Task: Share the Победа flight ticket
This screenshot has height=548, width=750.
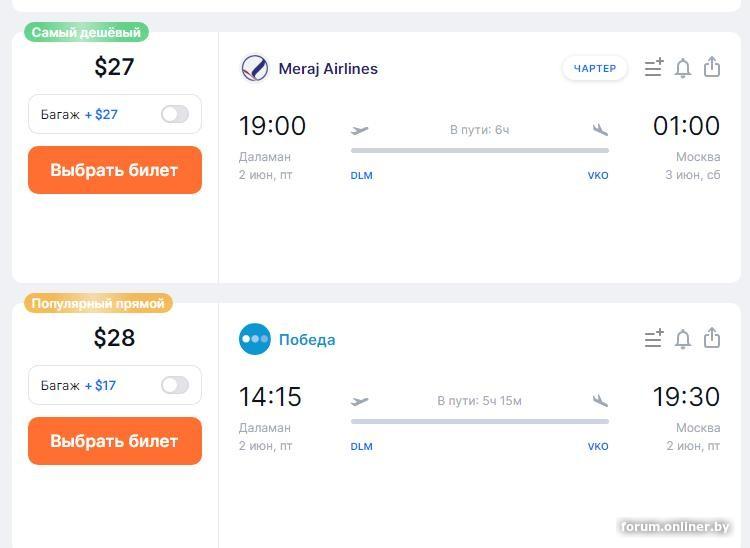Action: pos(712,338)
